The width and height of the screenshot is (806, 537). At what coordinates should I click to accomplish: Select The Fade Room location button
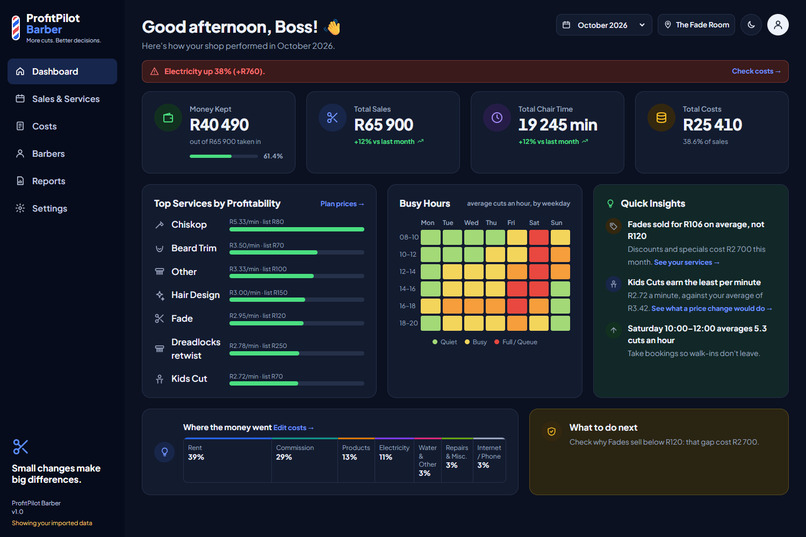[x=697, y=25]
